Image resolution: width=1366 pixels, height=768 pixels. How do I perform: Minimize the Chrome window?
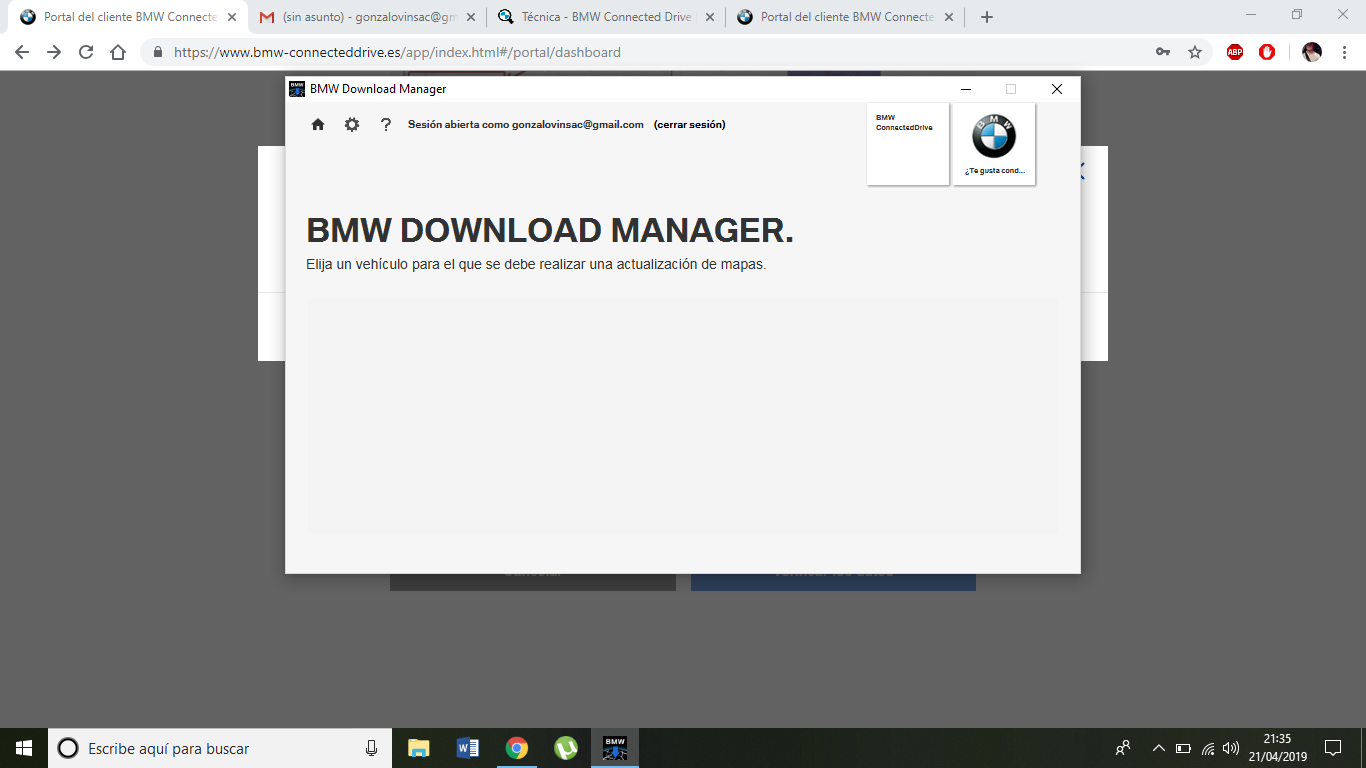[1252, 15]
